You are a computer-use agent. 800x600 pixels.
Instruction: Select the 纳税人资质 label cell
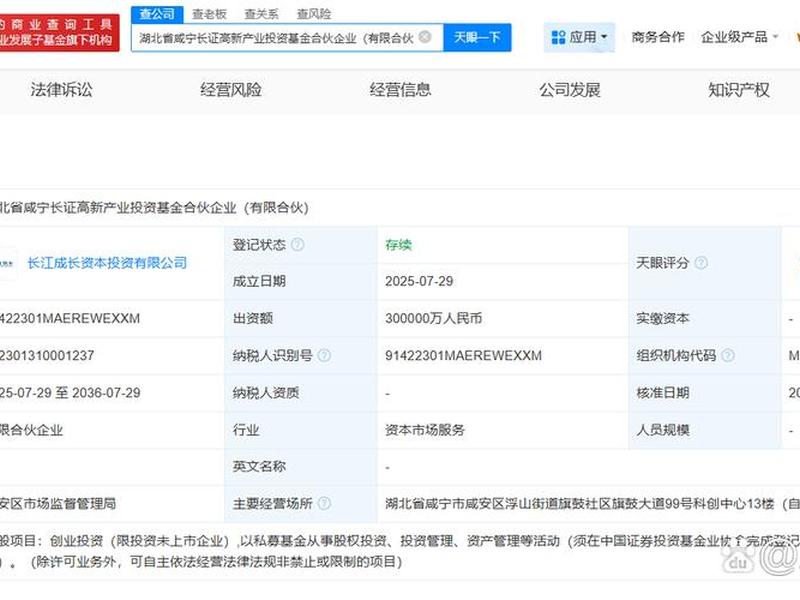(301, 393)
